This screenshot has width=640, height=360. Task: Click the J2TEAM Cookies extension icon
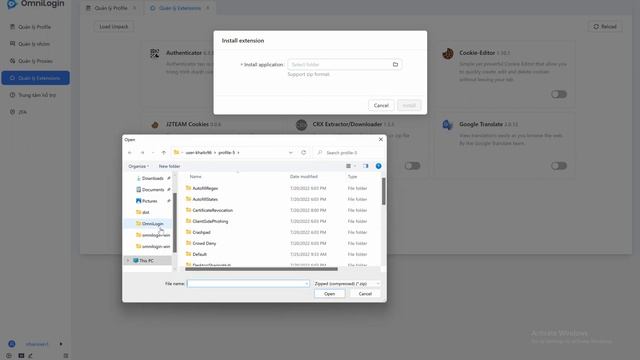click(155, 125)
